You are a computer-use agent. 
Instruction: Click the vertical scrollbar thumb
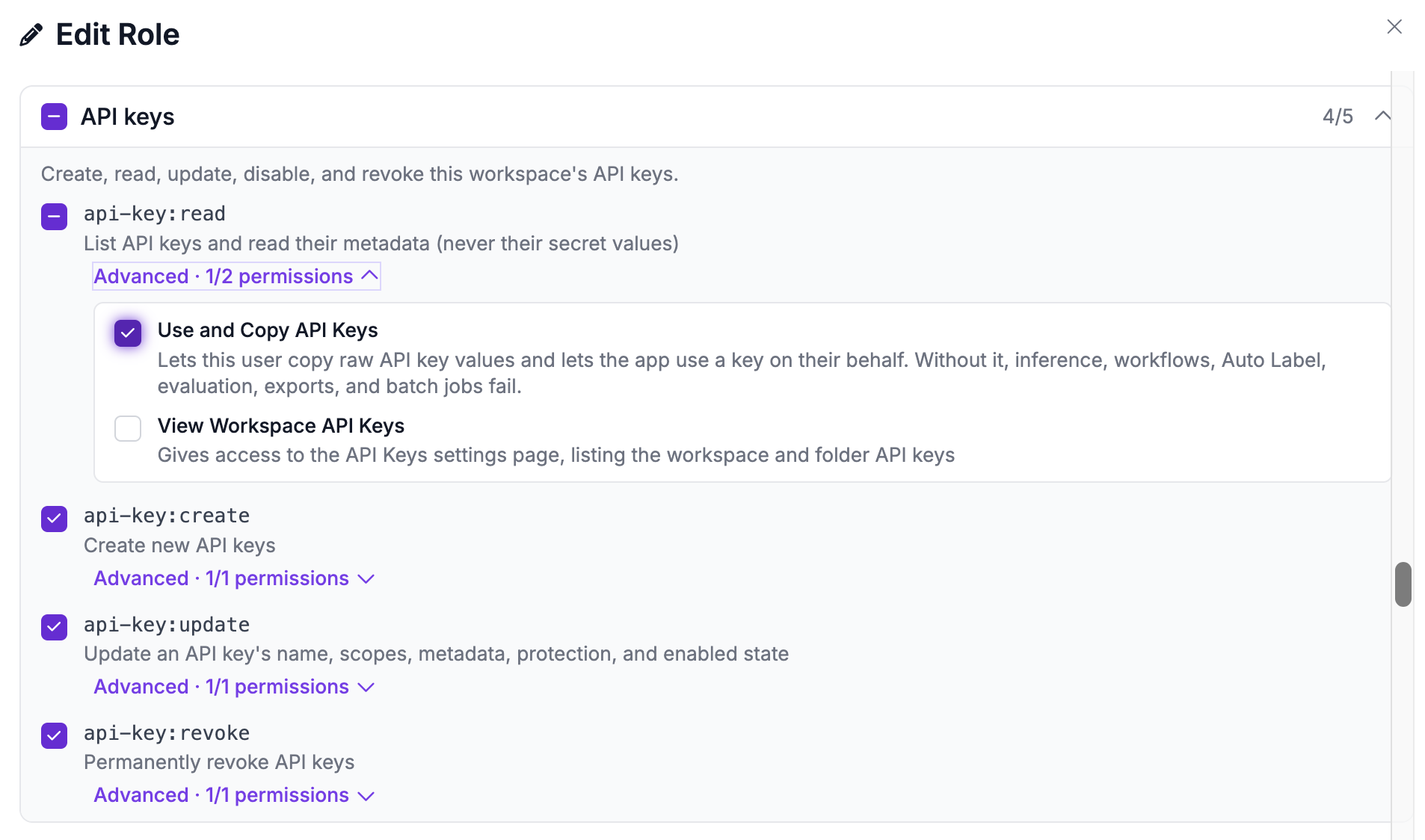coord(1403,584)
